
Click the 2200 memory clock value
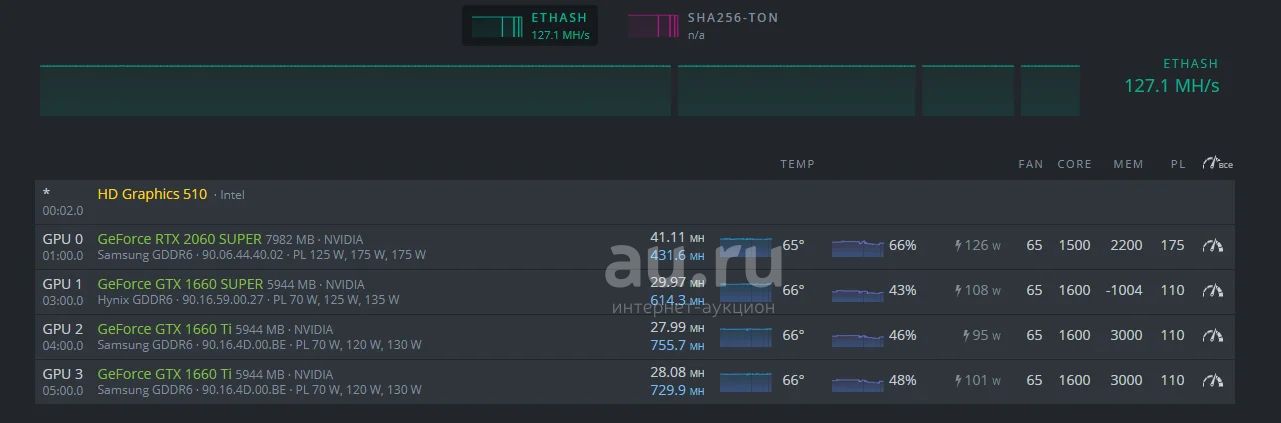pos(1126,245)
